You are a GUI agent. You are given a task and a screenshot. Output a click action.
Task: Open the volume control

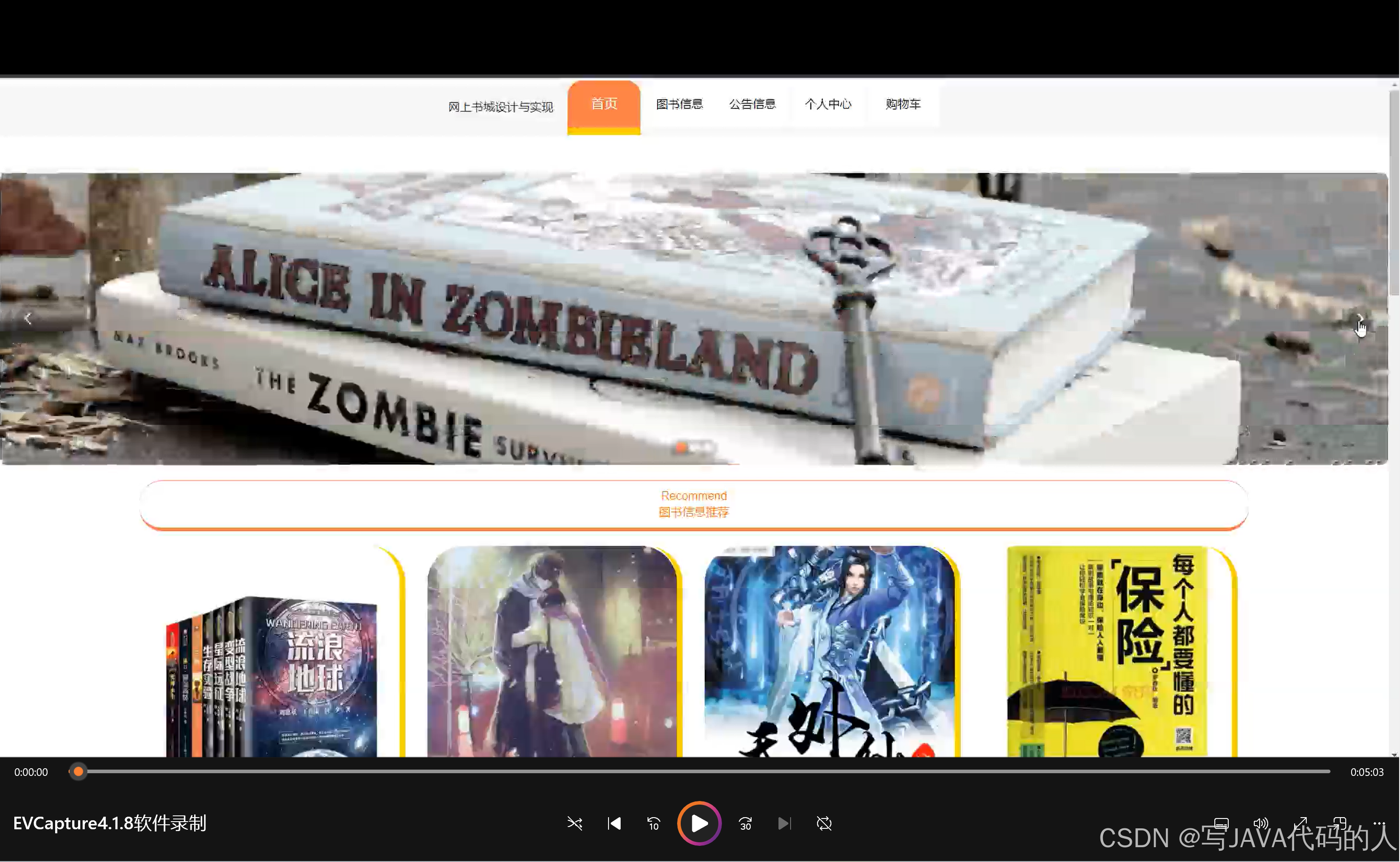tap(1261, 823)
